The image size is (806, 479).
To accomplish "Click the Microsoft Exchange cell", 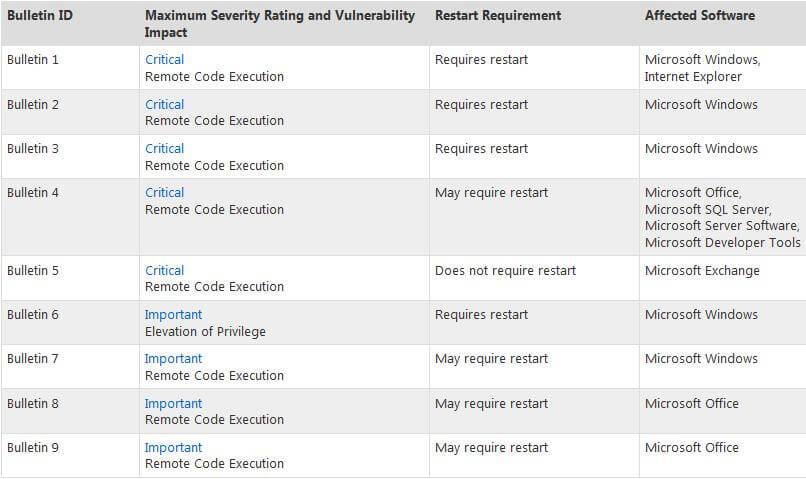I will tap(702, 270).
